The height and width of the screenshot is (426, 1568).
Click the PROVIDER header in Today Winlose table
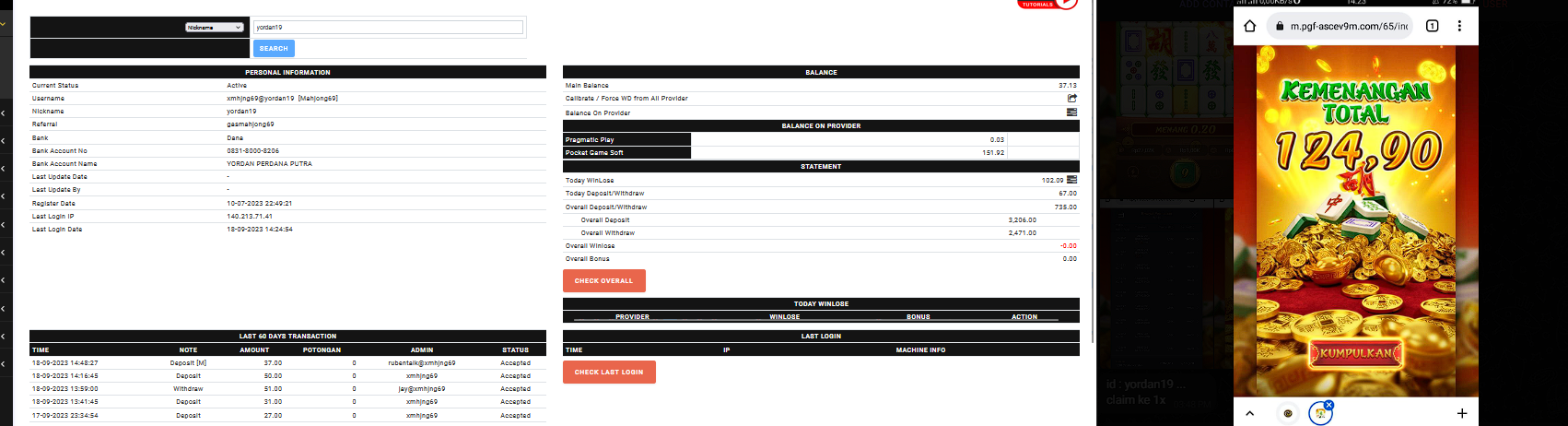pos(633,317)
